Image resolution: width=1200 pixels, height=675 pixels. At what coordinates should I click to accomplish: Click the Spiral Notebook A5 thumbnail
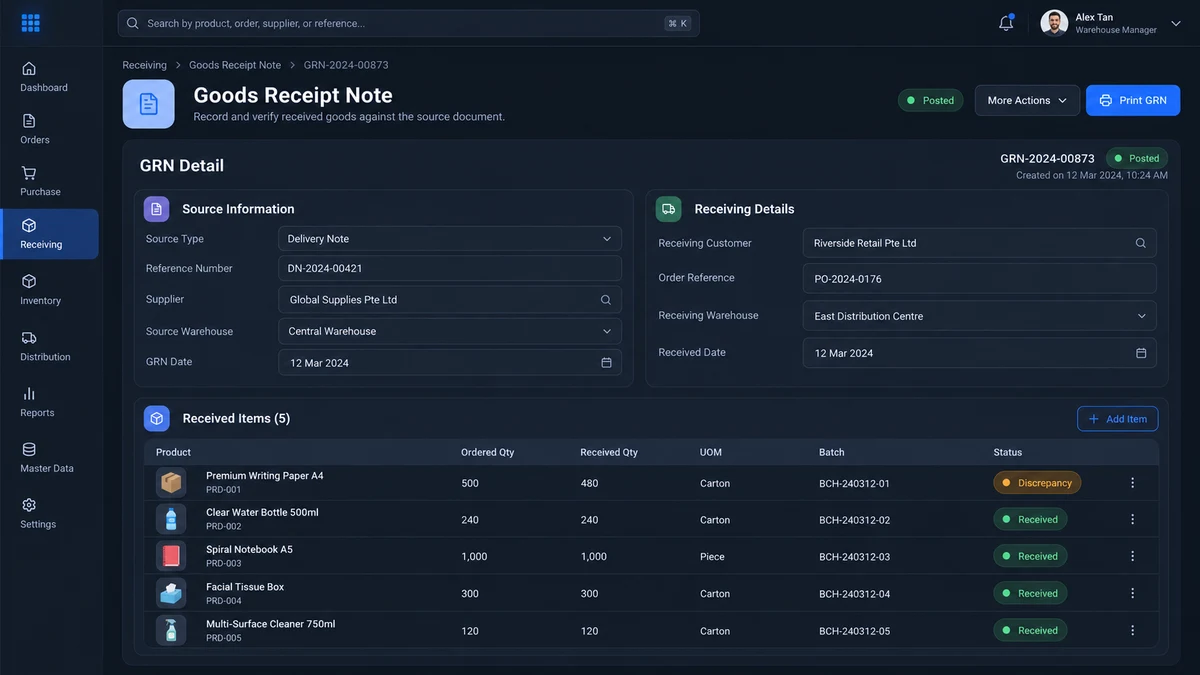pos(171,556)
